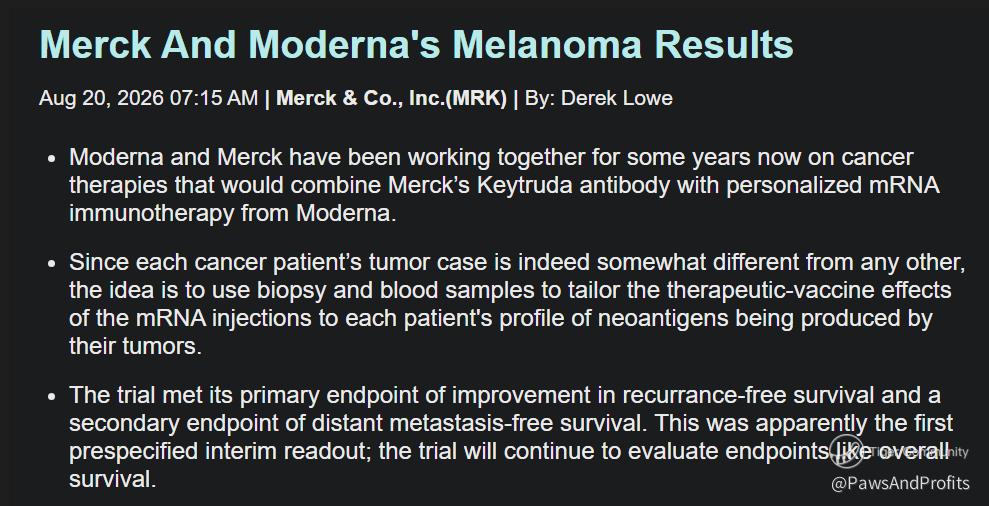The height and width of the screenshot is (506, 989).
Task: Click the author name Derek Lowe
Action: 616,98
